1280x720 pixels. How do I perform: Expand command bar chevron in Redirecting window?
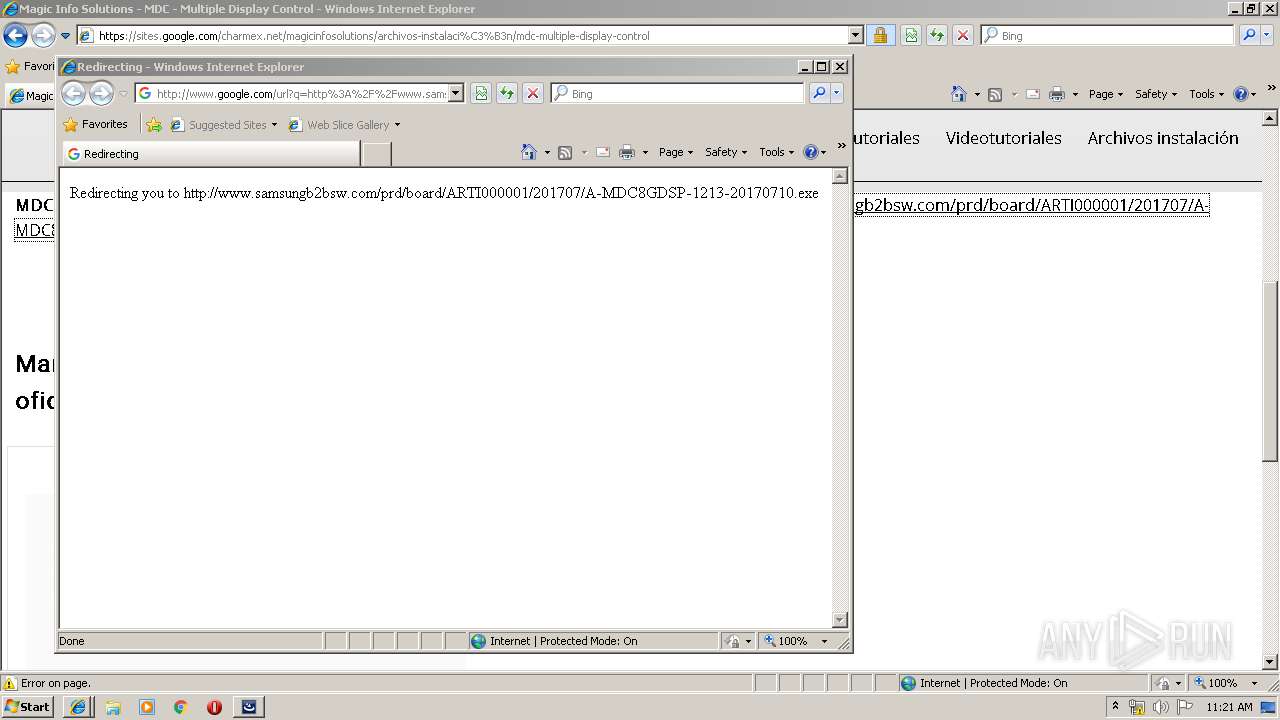click(x=841, y=146)
